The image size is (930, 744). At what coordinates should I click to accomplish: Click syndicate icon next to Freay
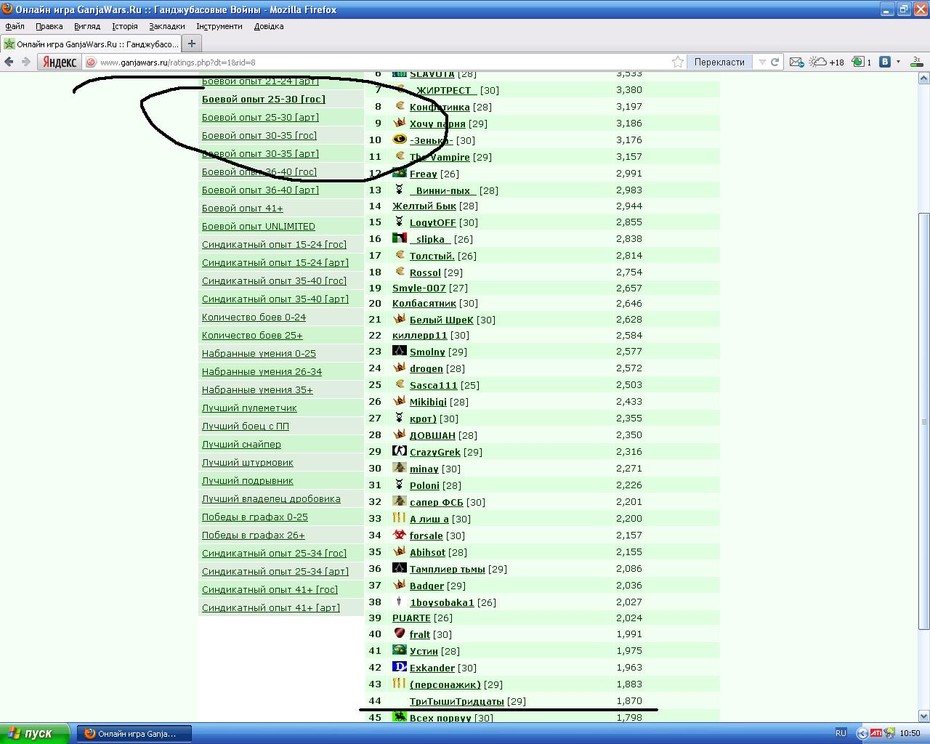[x=399, y=173]
